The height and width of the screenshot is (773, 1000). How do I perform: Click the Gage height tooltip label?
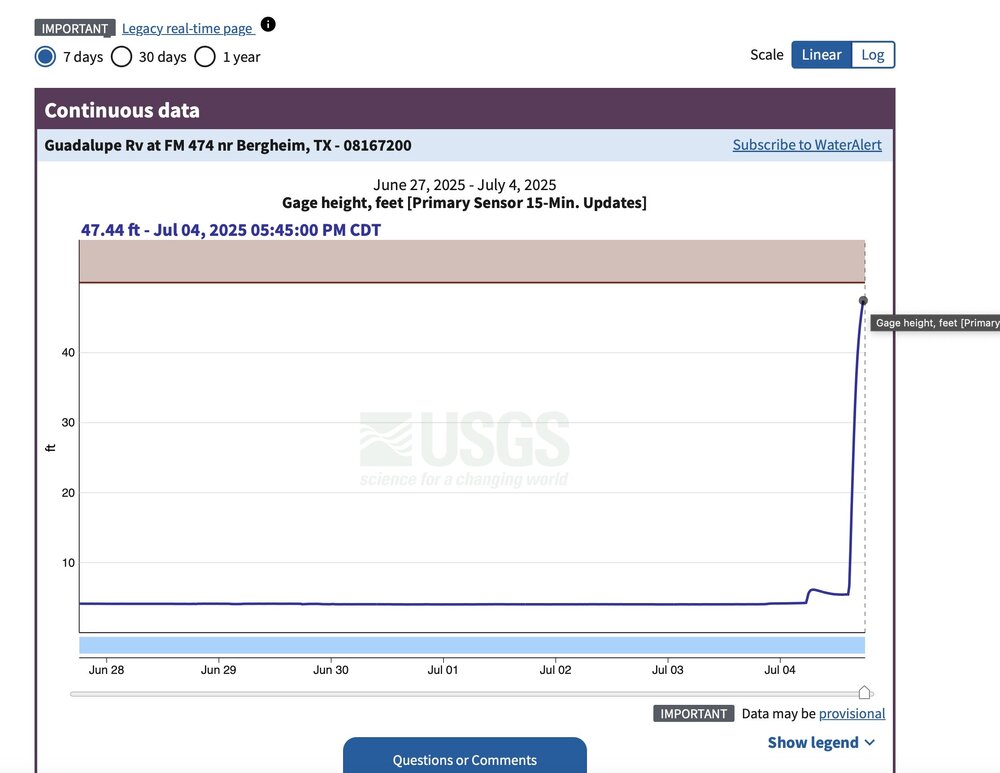936,323
